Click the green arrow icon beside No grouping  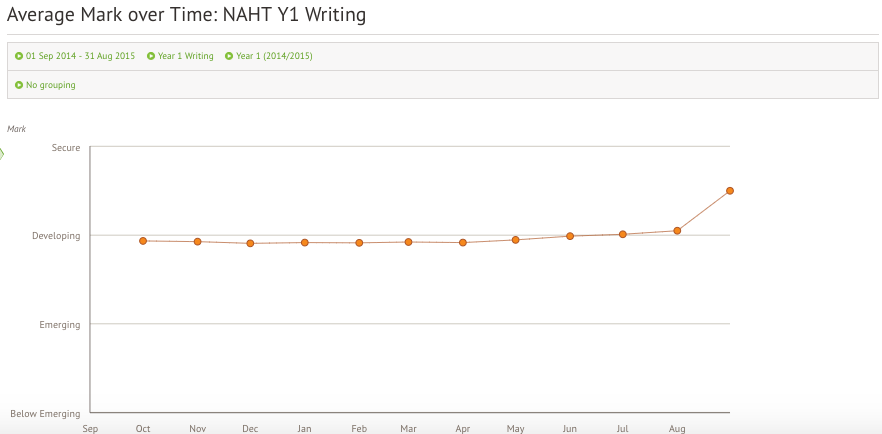[19, 85]
